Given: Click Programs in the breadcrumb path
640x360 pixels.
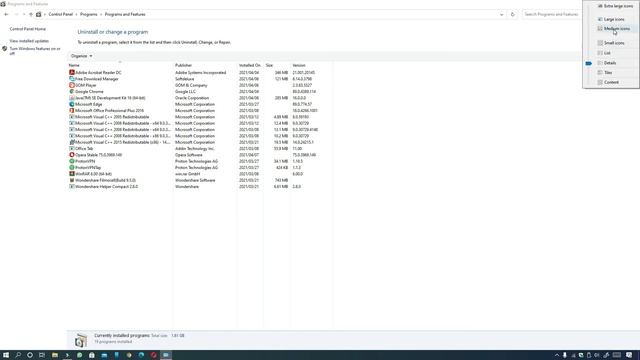Looking at the screenshot, I should (x=89, y=14).
